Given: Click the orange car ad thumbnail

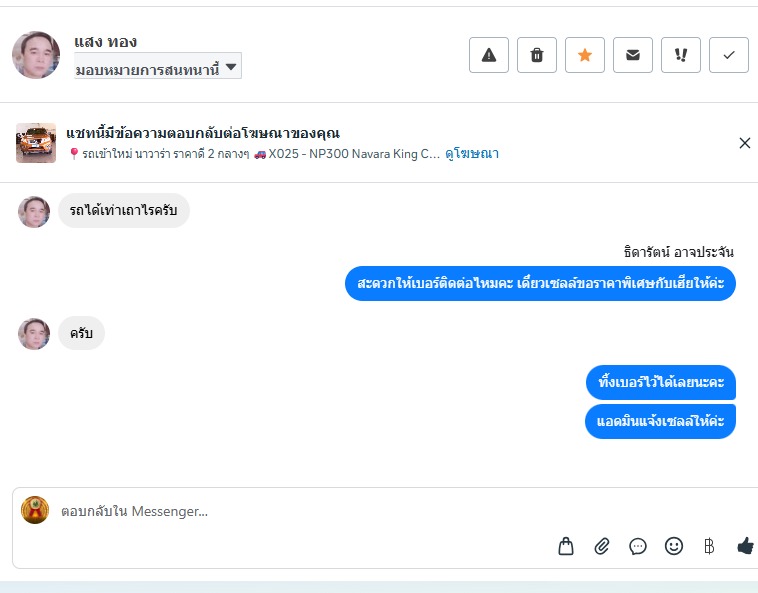Looking at the screenshot, I should click(x=36, y=143).
